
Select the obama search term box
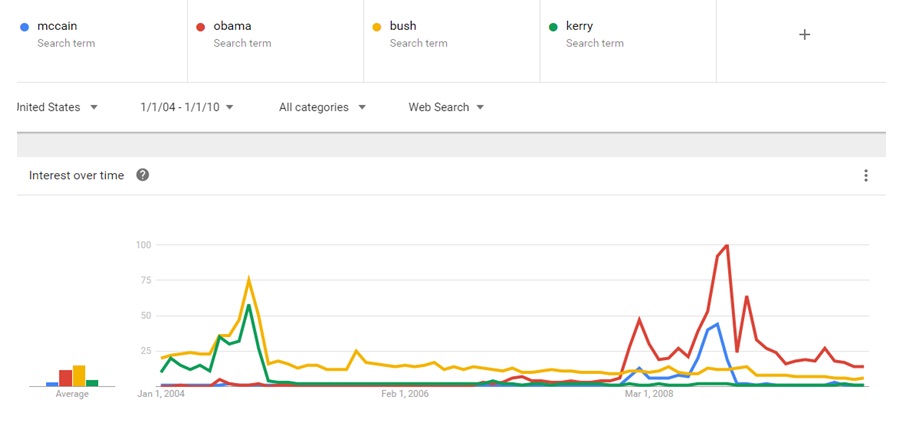[x=276, y=35]
